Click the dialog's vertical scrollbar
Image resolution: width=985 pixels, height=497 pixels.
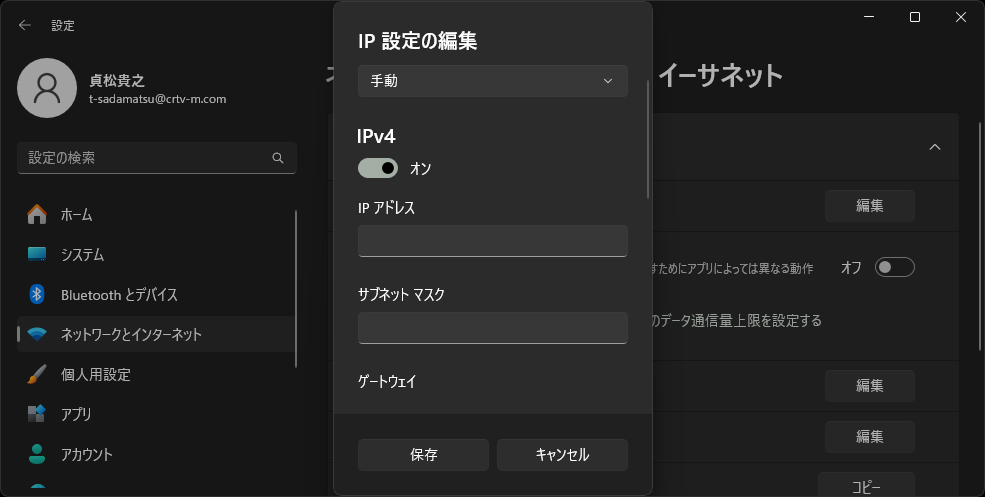pyautogui.click(x=648, y=139)
